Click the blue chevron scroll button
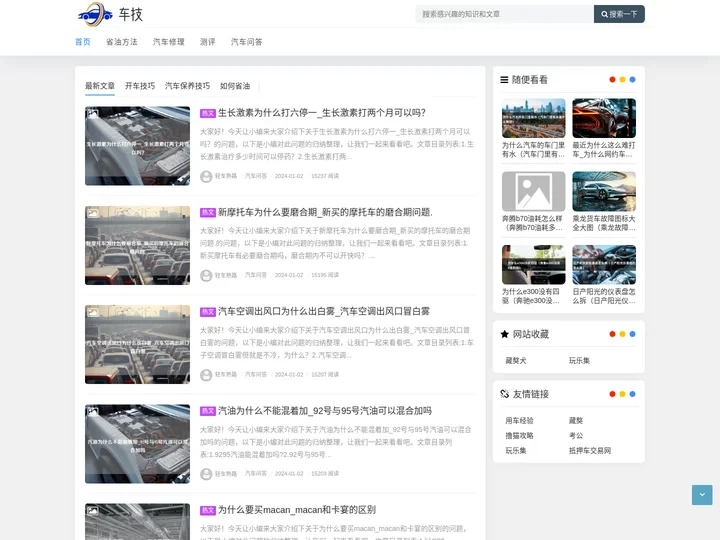 tap(702, 495)
